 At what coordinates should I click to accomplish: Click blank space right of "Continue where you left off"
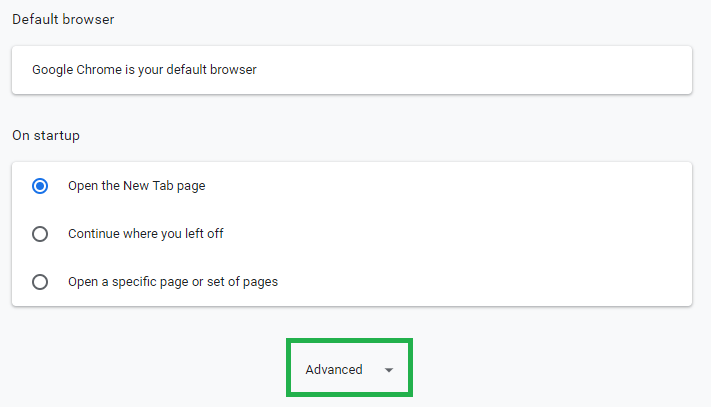tap(450, 234)
